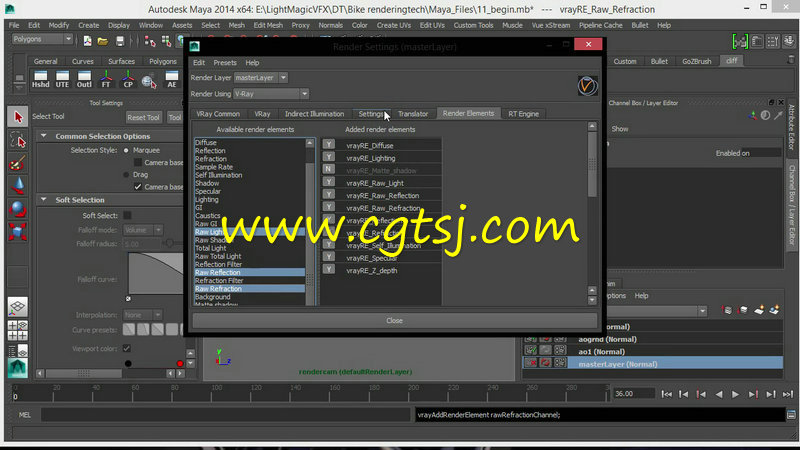Save the scene with disk icon
This screenshot has width=800, height=450.
(119, 41)
